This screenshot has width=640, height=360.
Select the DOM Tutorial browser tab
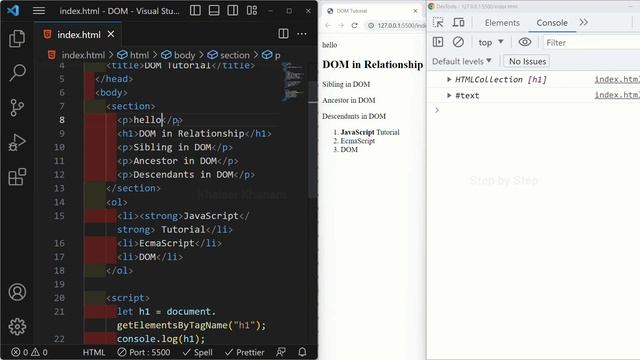tap(372, 11)
